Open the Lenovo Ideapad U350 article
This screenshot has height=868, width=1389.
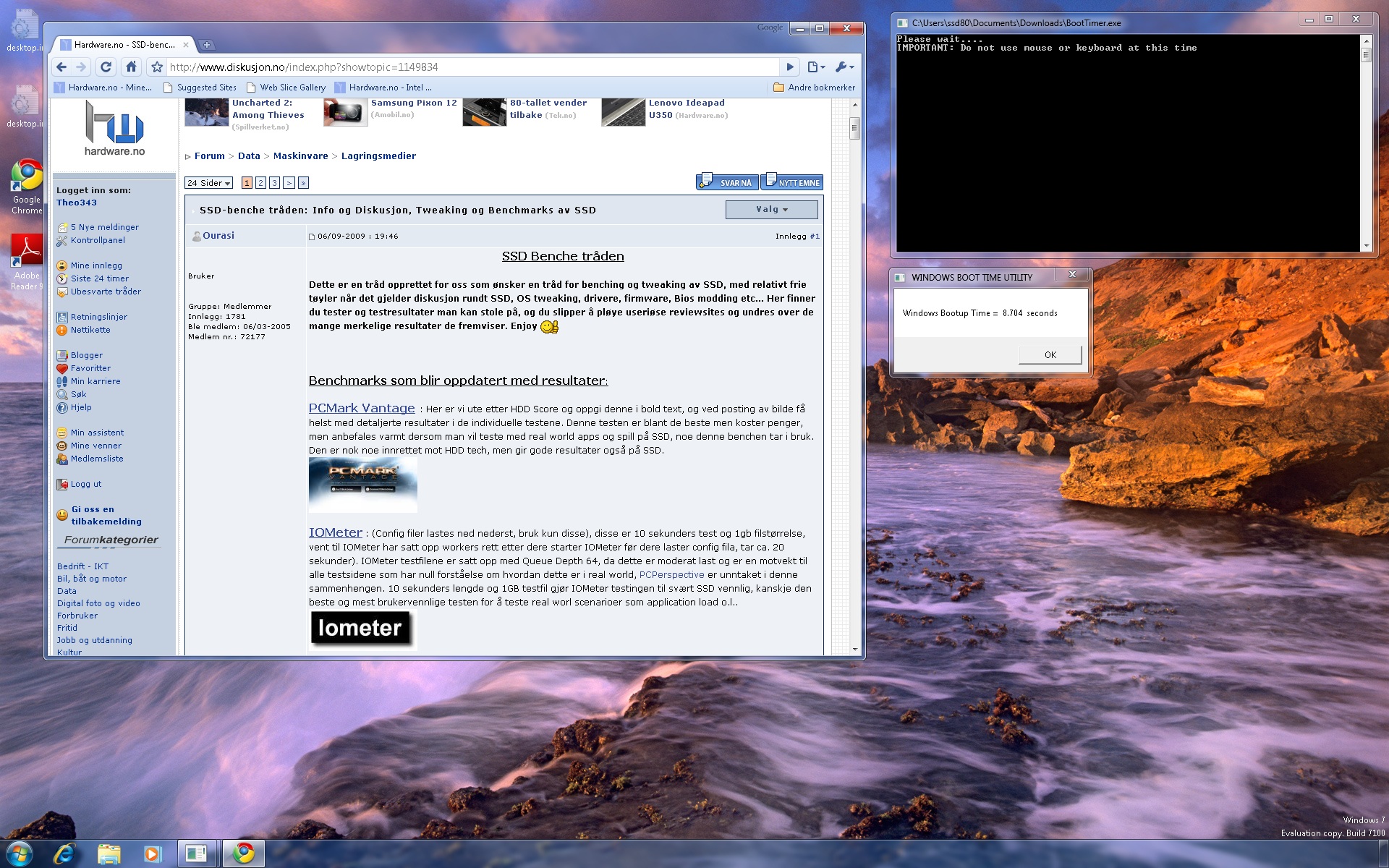coord(688,109)
